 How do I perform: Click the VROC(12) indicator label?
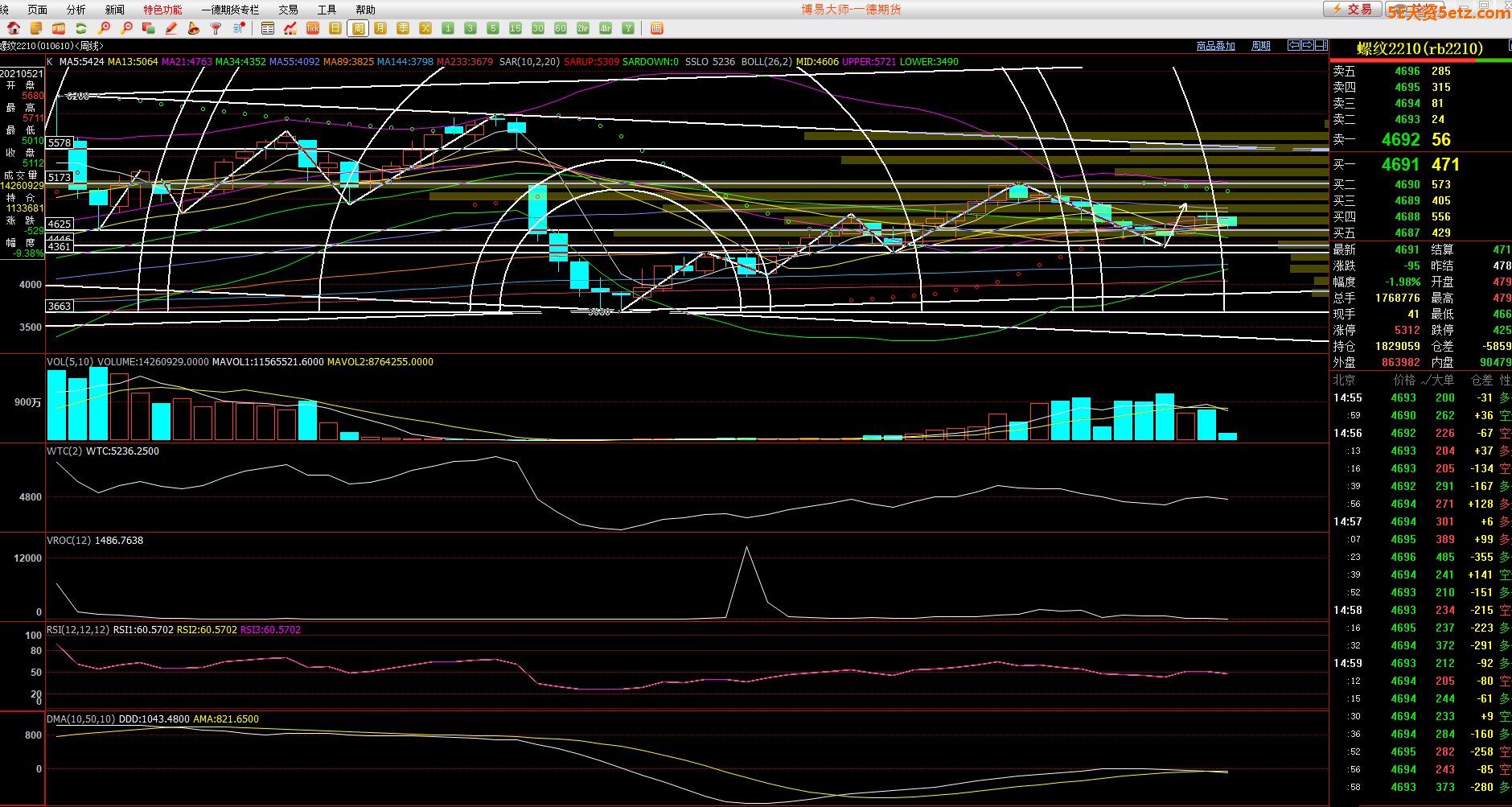coord(68,540)
